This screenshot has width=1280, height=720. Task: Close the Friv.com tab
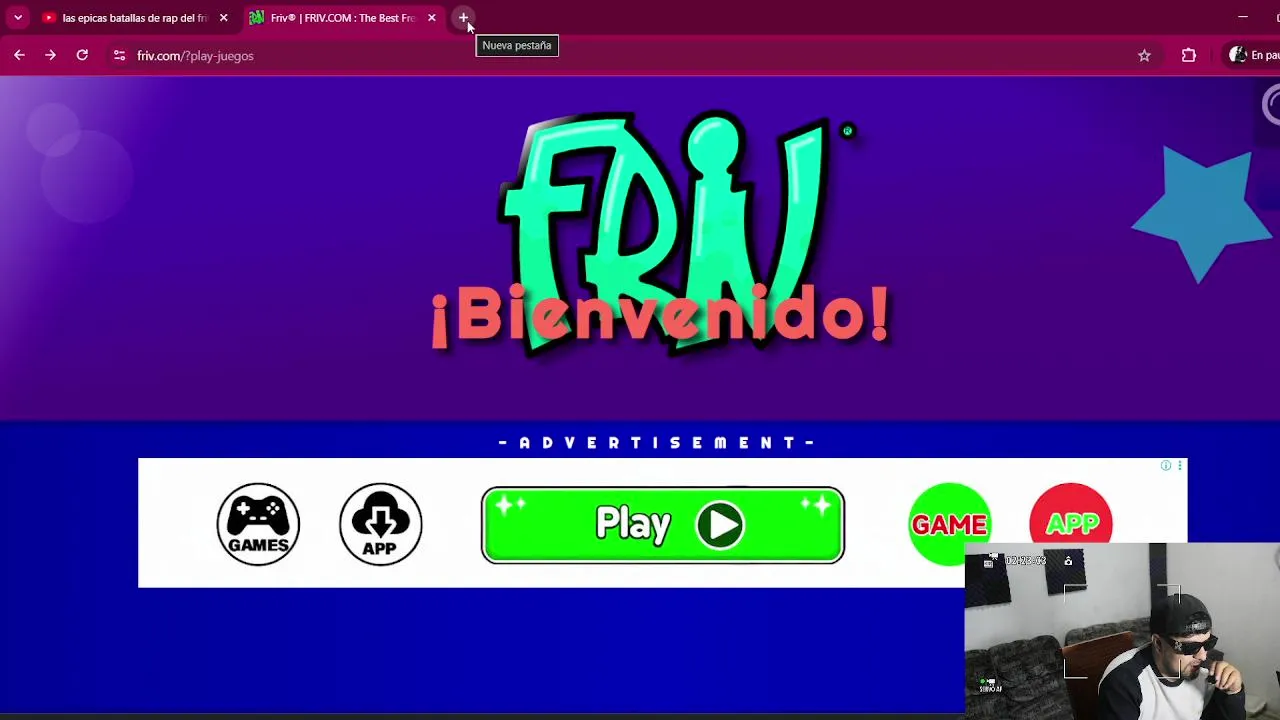[x=431, y=18]
